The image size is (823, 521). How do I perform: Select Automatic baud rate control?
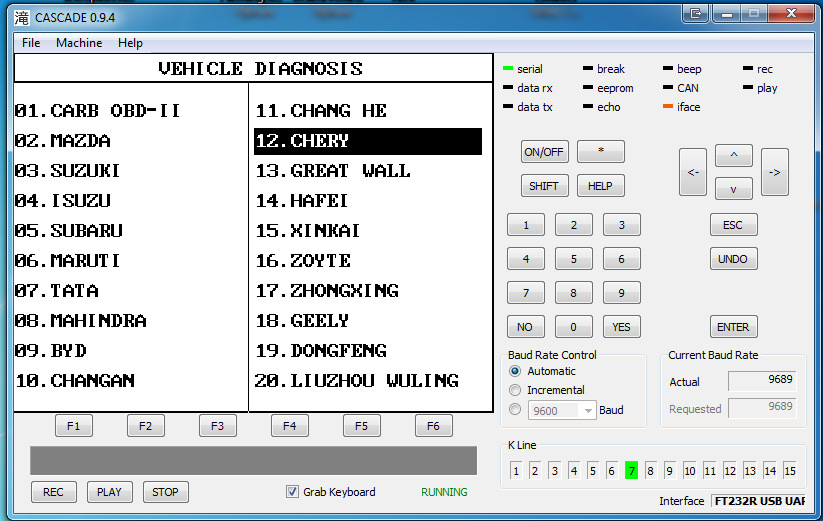515,371
